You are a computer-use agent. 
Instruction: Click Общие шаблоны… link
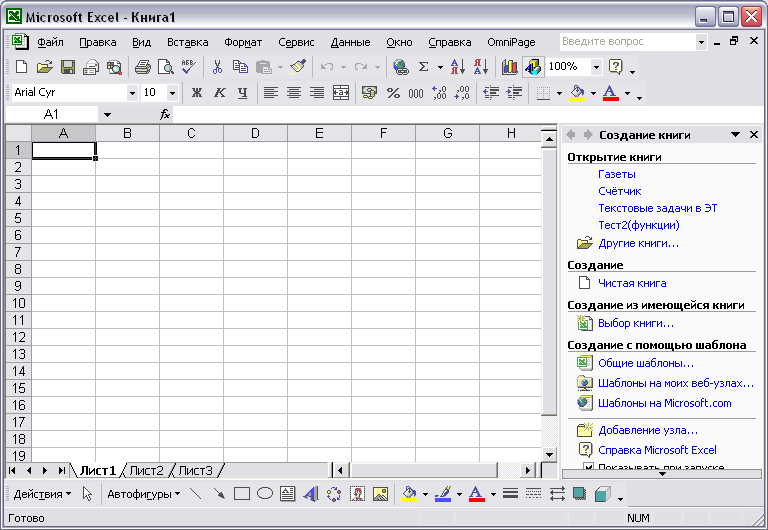pos(646,363)
